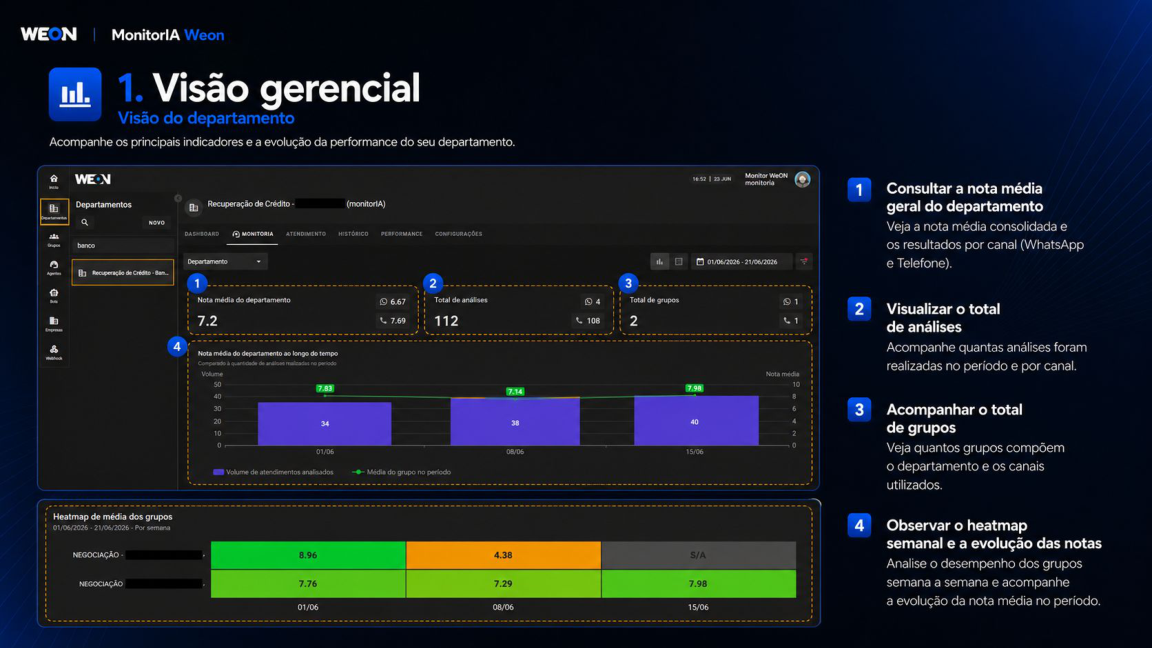Switch to the ATENDIMENTO tab

tap(306, 234)
